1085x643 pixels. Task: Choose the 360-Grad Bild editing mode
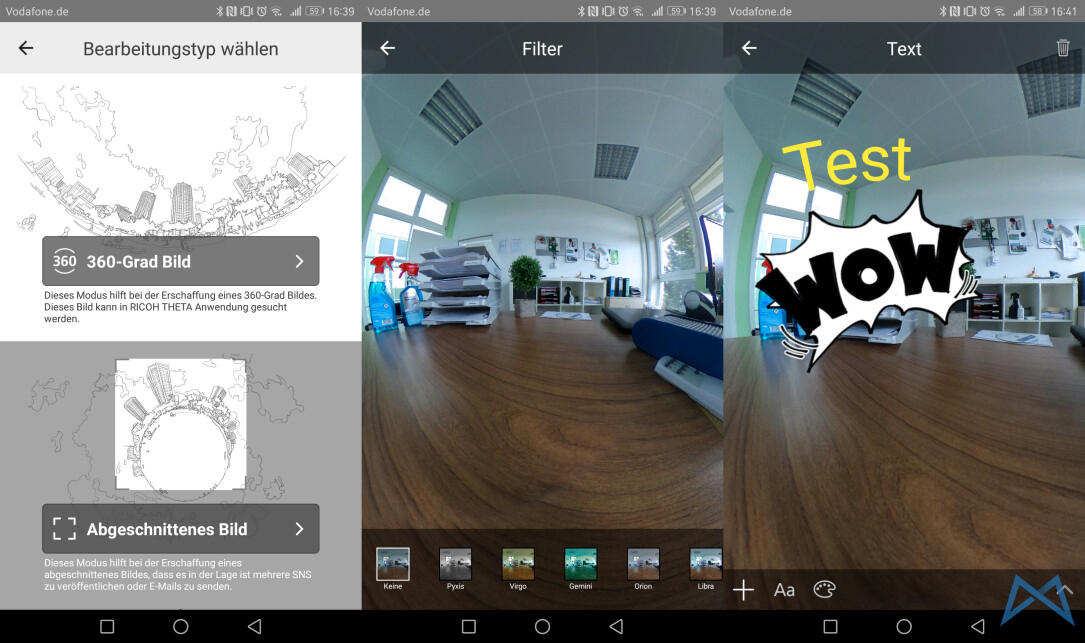click(x=180, y=261)
